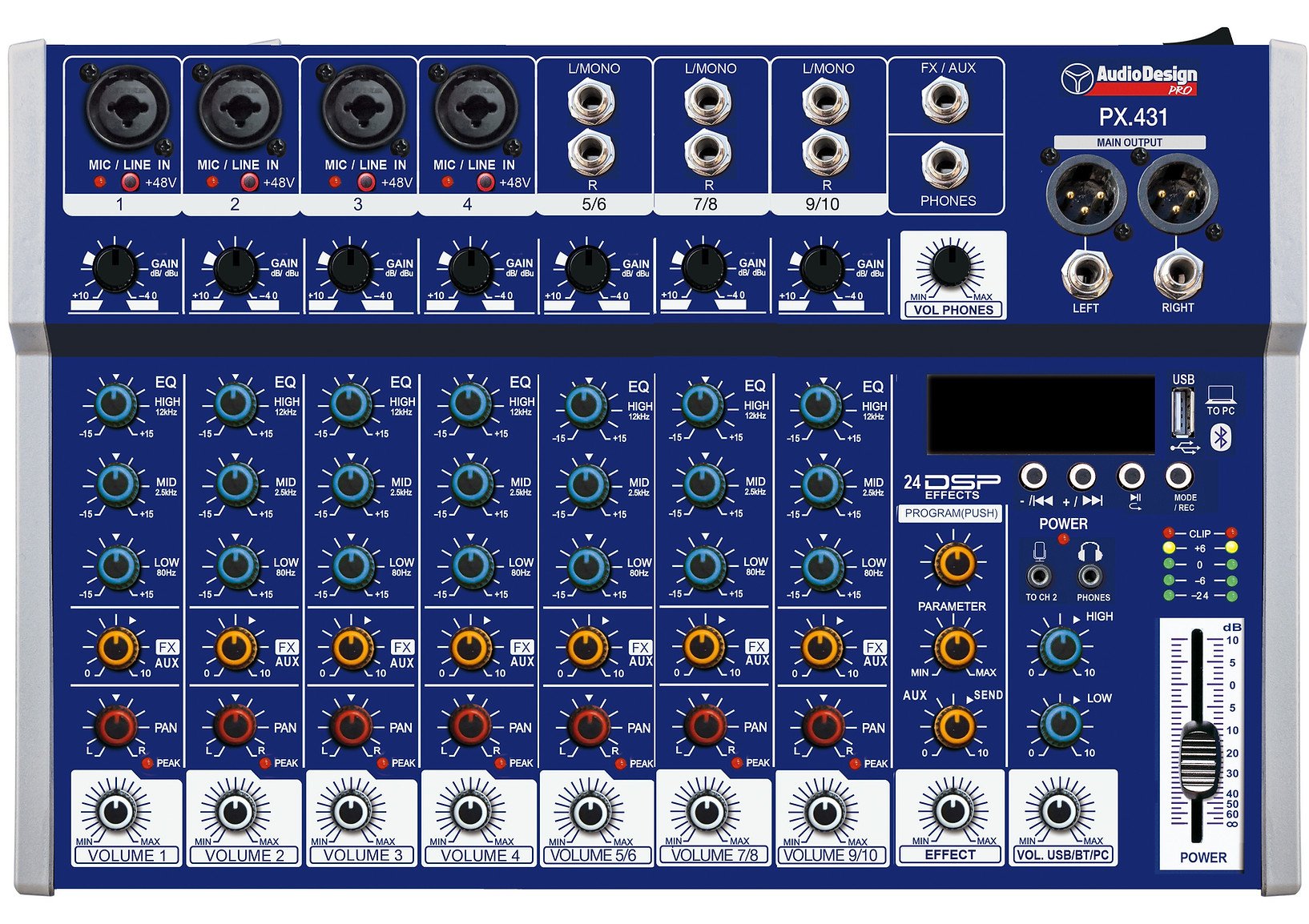The image size is (1309, 924).
Task: Click the main POWER fader handle
Action: click(x=1198, y=757)
